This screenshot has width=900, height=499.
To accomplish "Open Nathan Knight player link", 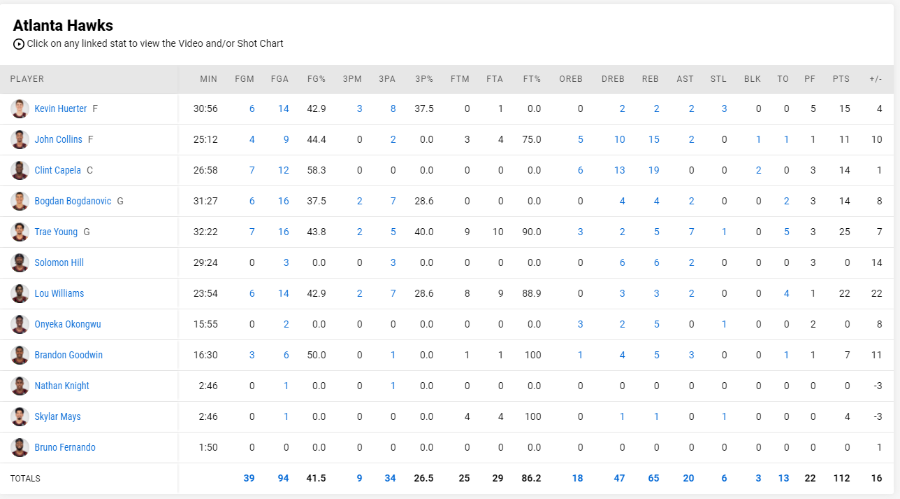I will pyautogui.click(x=61, y=386).
